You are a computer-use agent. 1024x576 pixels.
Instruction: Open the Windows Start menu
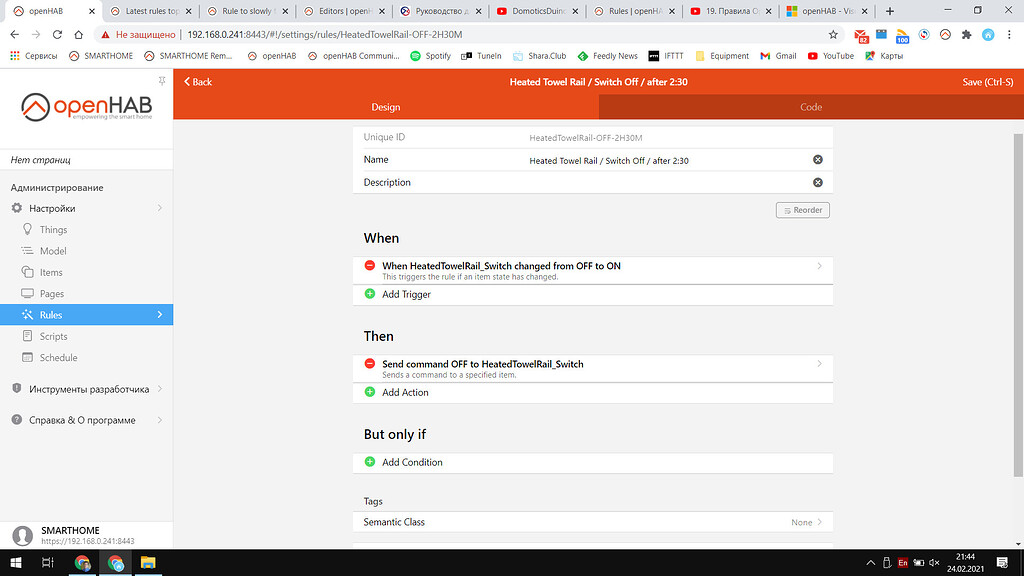(15, 564)
